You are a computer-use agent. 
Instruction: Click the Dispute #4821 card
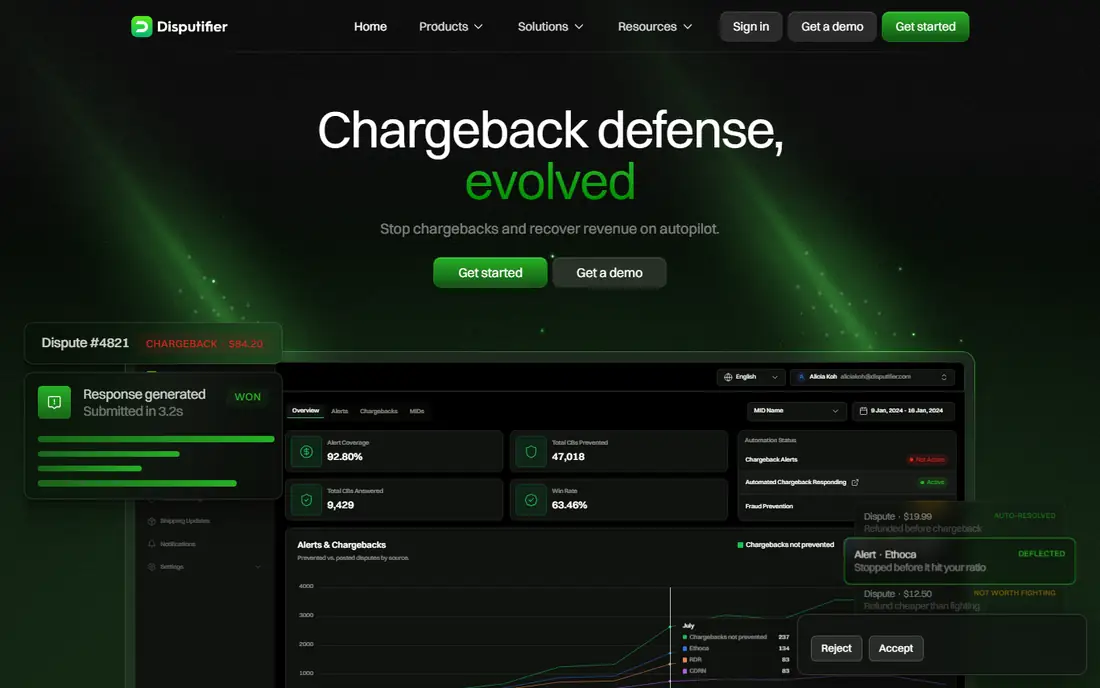pos(153,343)
